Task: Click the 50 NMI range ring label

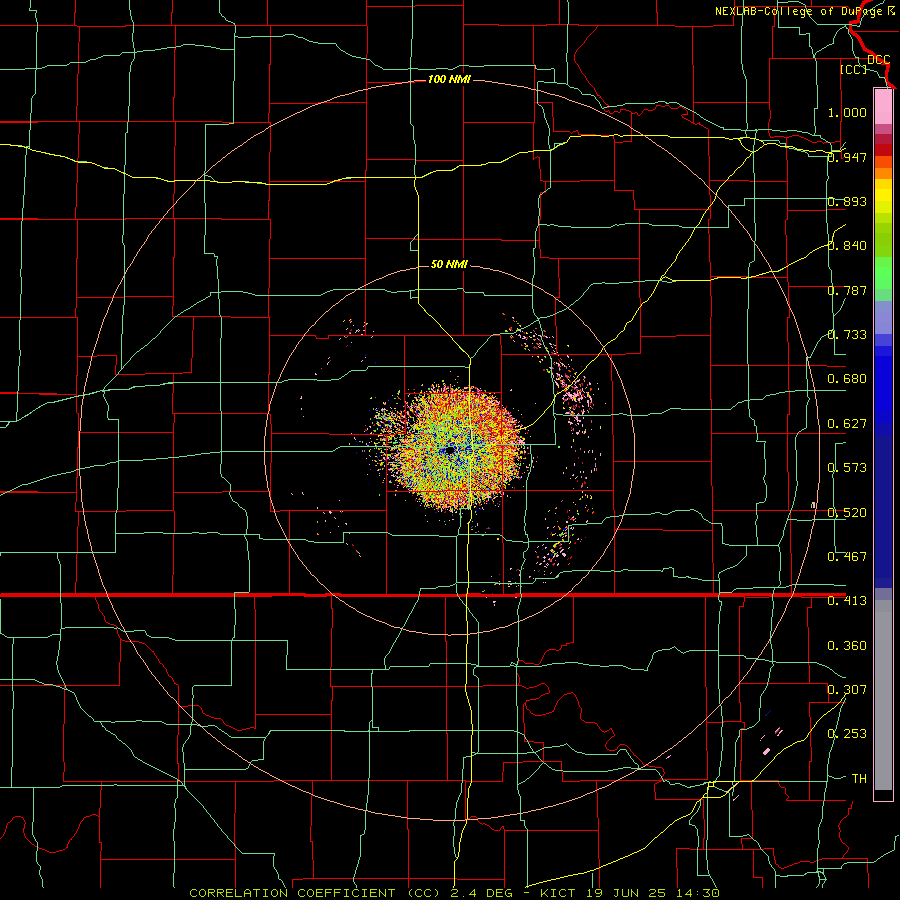Action: click(x=449, y=264)
